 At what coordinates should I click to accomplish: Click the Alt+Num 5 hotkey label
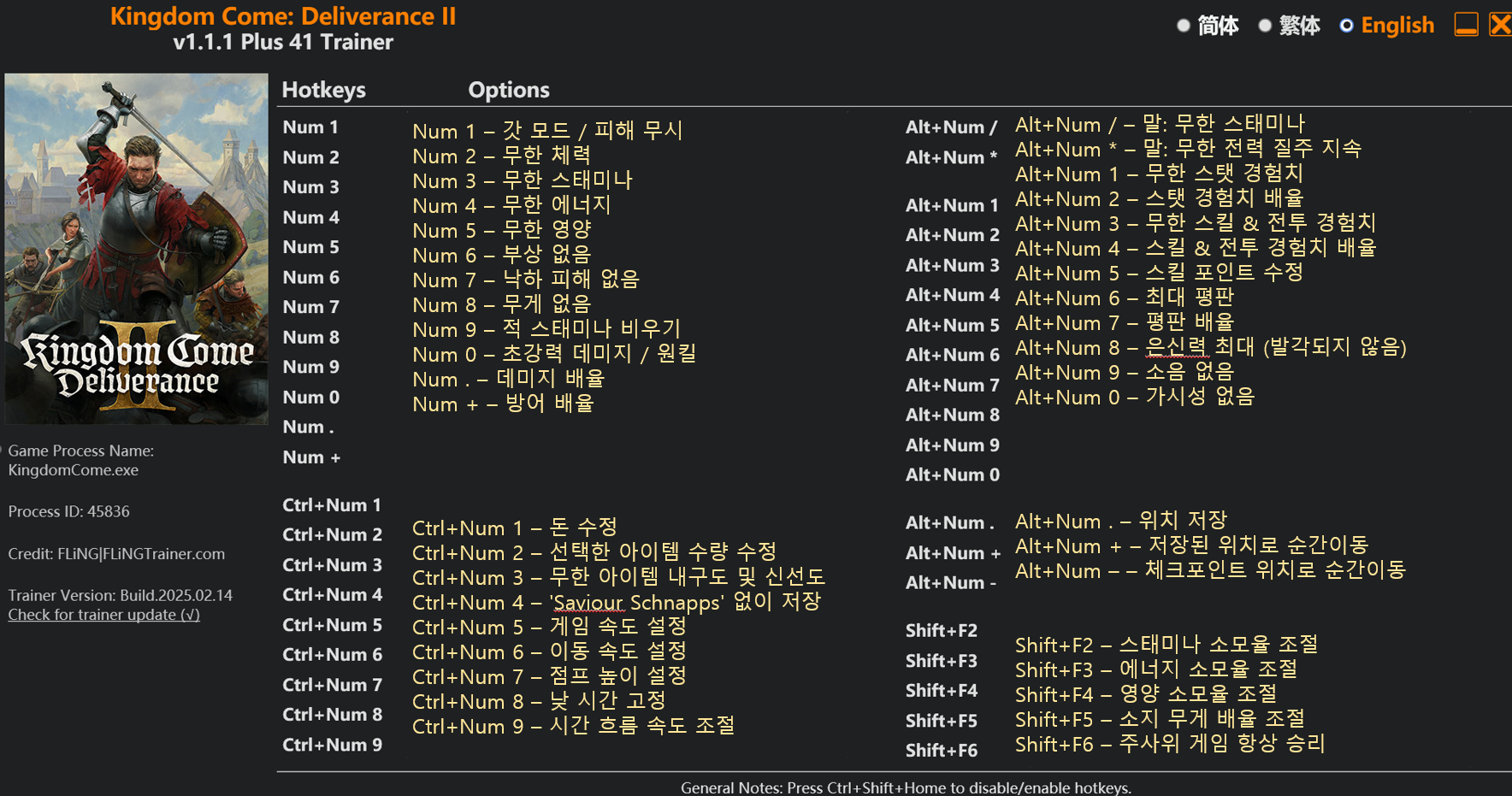coord(952,325)
